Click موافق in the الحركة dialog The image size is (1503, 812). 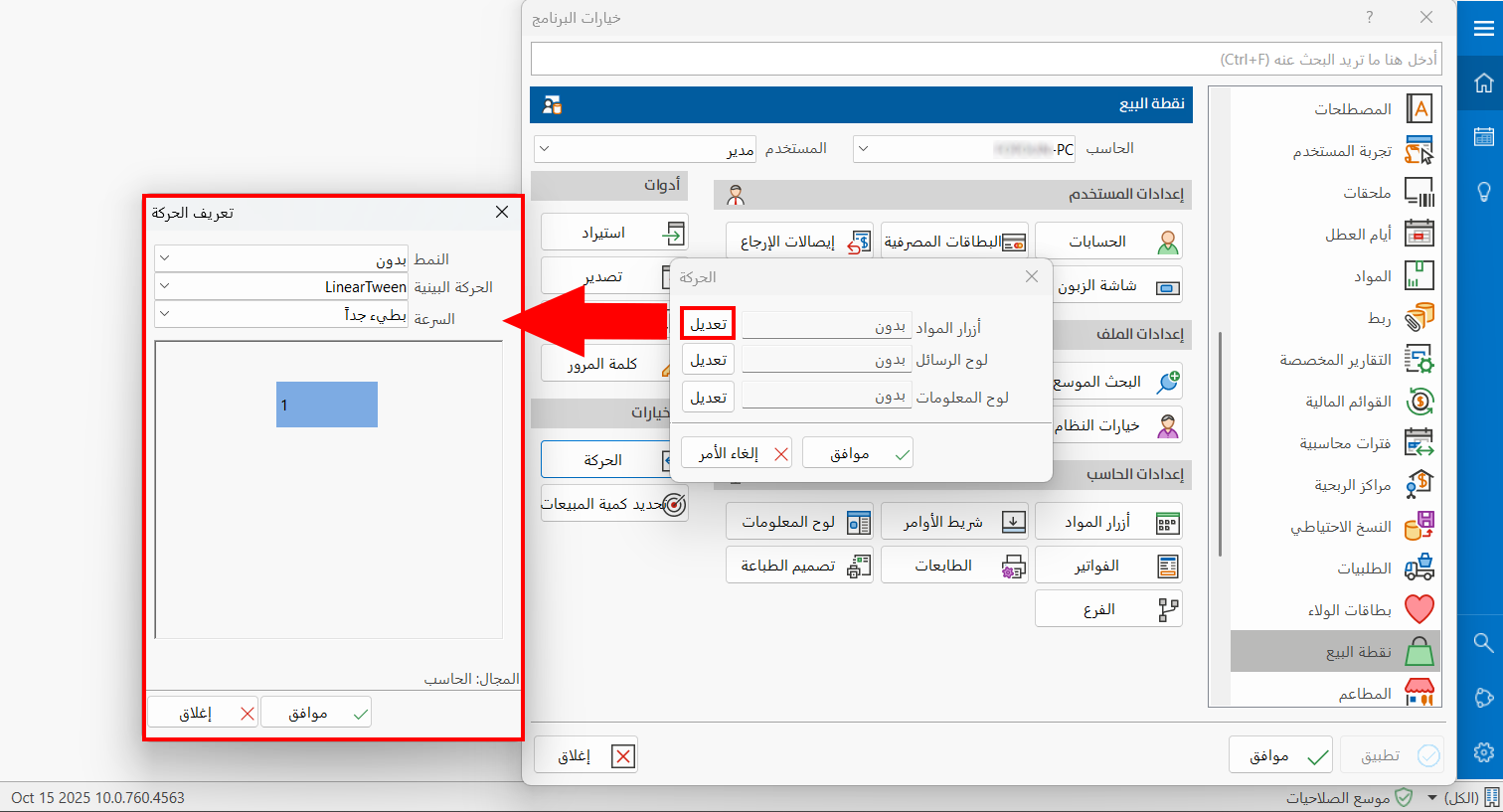[x=857, y=452]
